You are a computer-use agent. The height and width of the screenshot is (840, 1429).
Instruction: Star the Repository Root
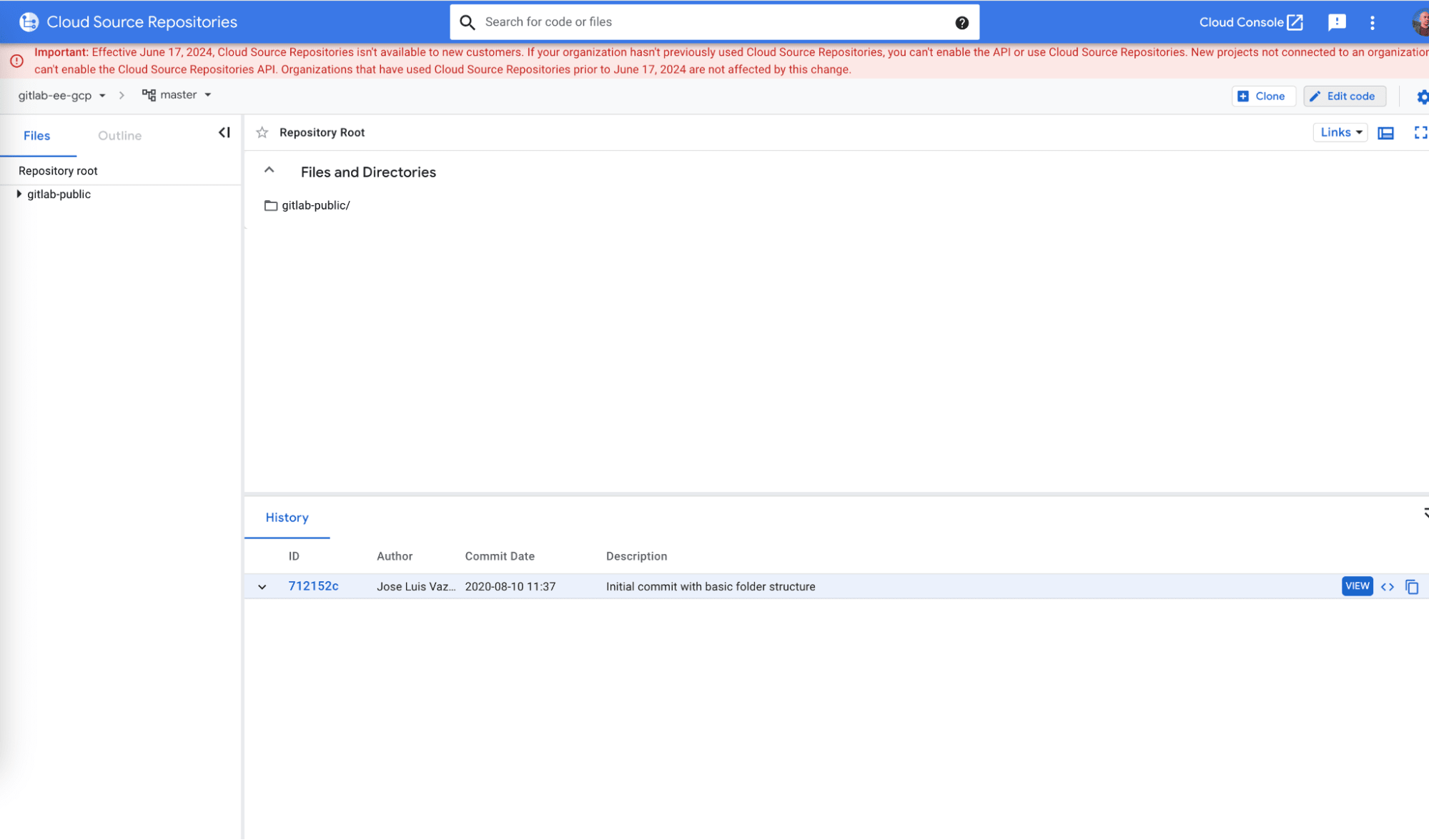tap(262, 132)
